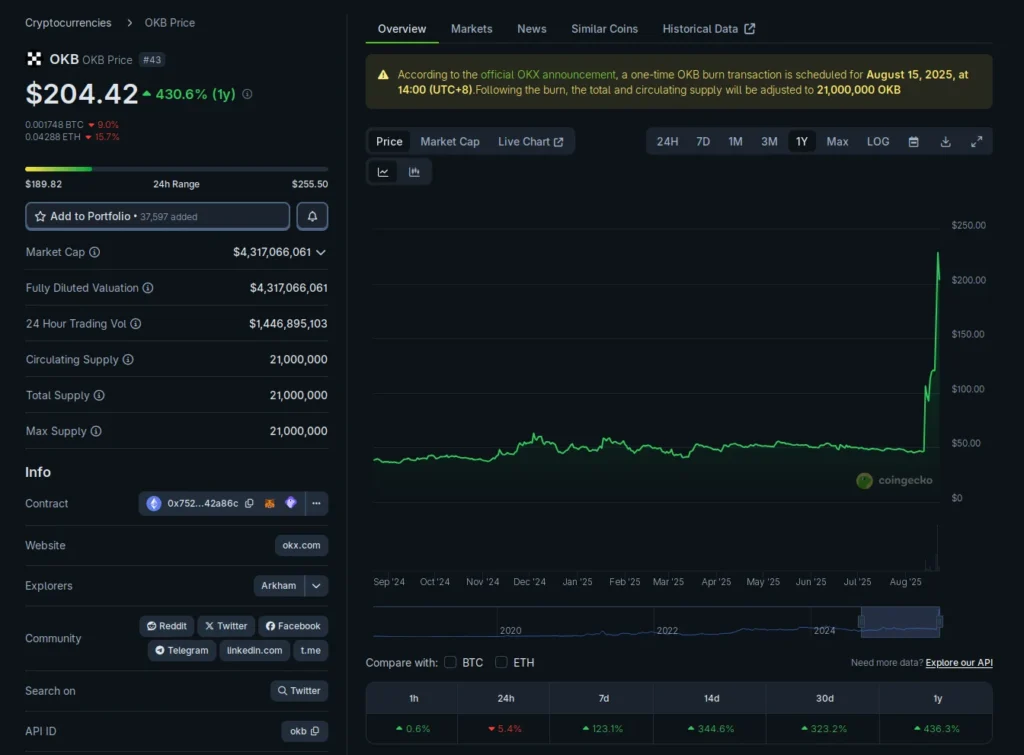Visit the okx.com website link
The height and width of the screenshot is (755, 1024).
click(x=301, y=545)
